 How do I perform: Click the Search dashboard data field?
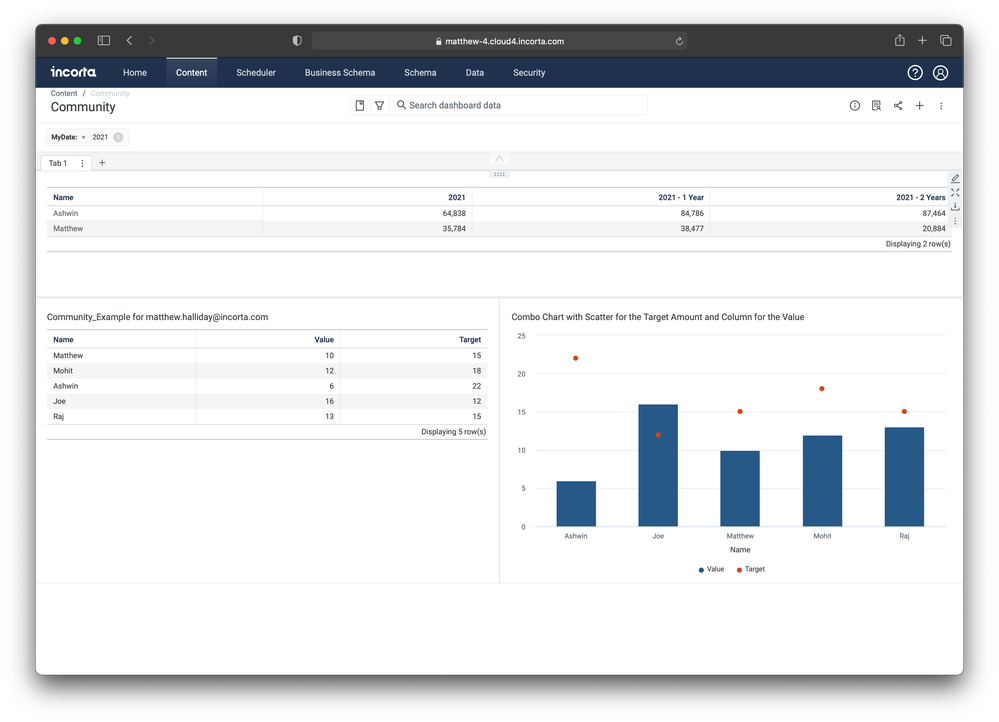click(520, 105)
